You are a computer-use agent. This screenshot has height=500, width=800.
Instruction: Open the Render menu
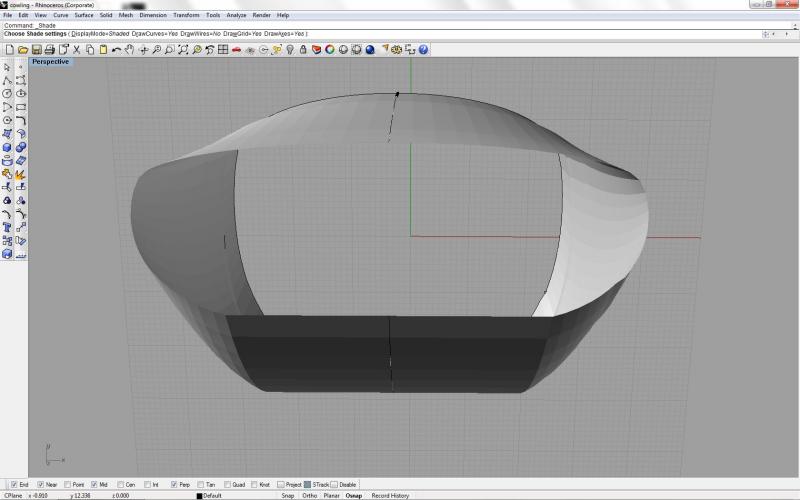tap(262, 15)
